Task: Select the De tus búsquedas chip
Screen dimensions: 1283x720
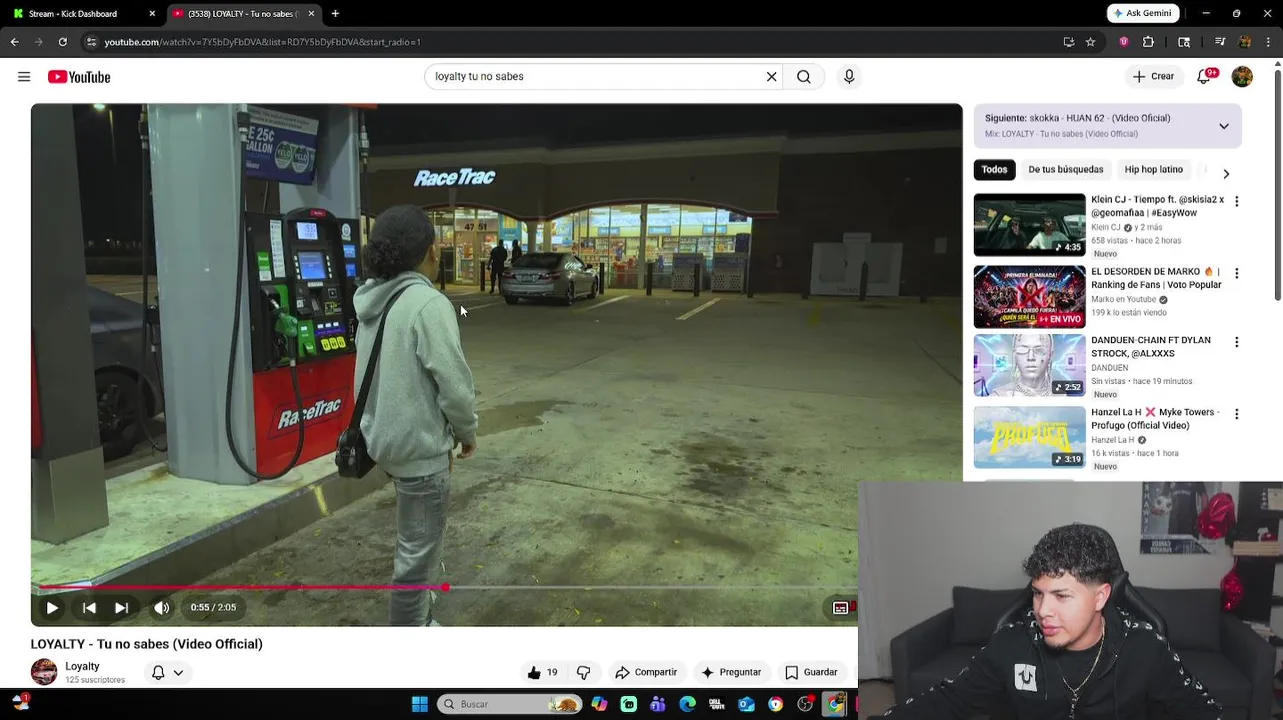Action: tap(1066, 170)
